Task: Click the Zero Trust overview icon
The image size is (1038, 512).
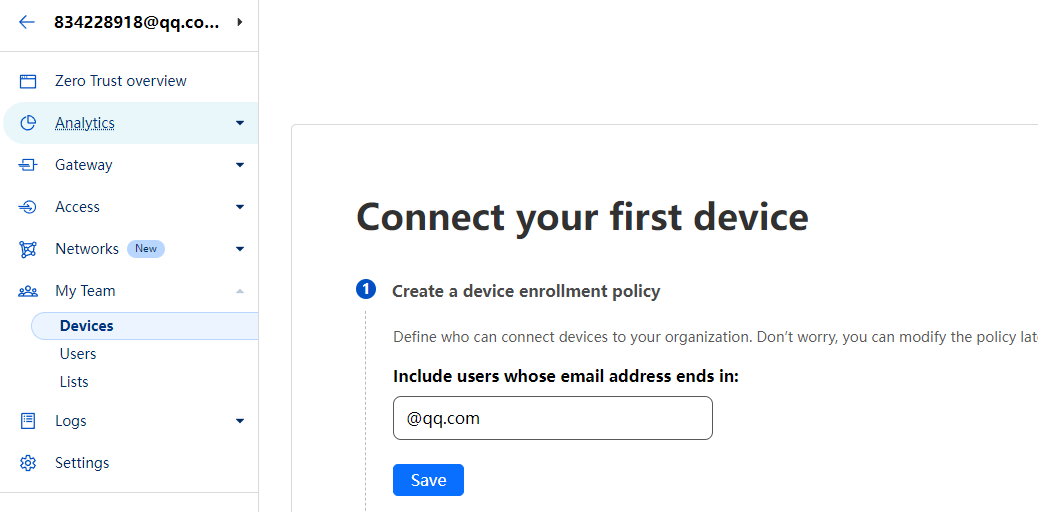Action: (x=28, y=81)
